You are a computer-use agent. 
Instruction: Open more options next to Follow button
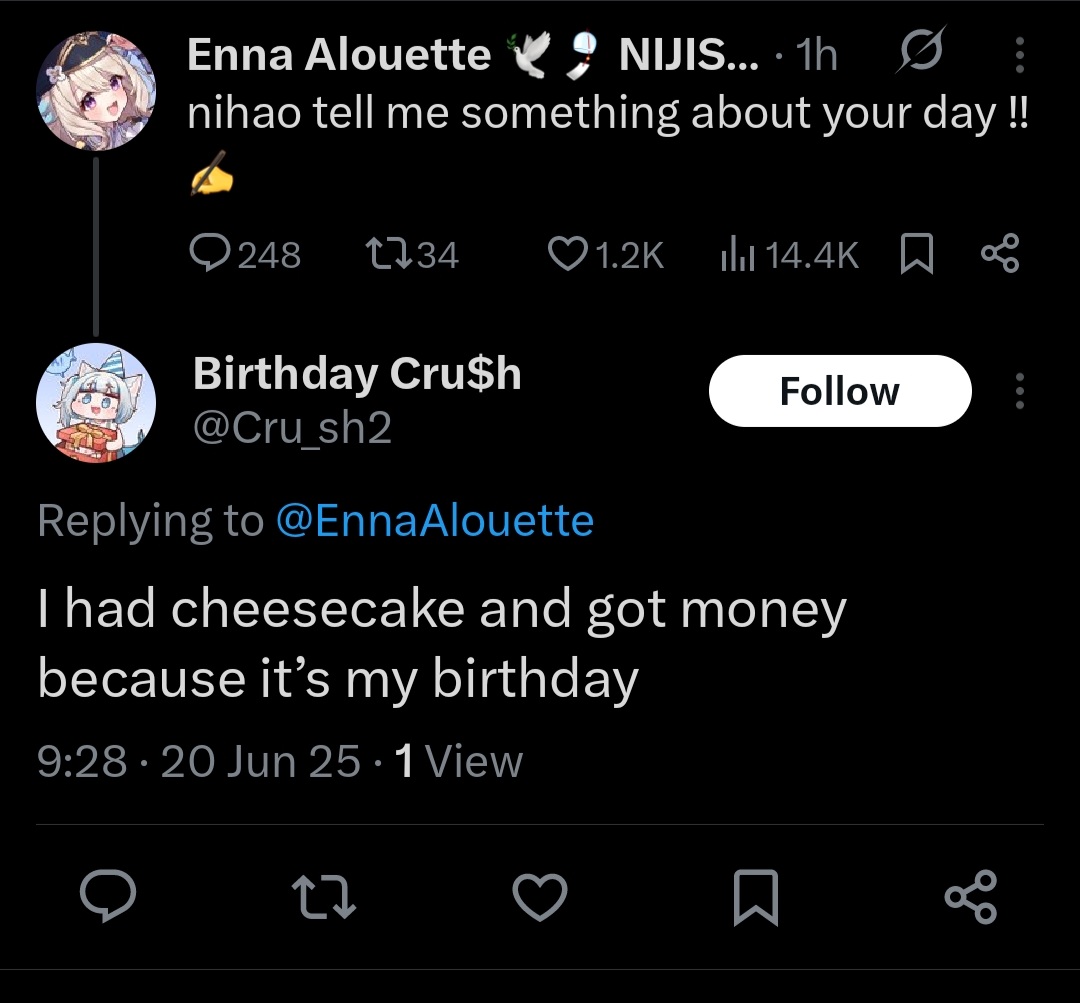pyautogui.click(x=1020, y=391)
